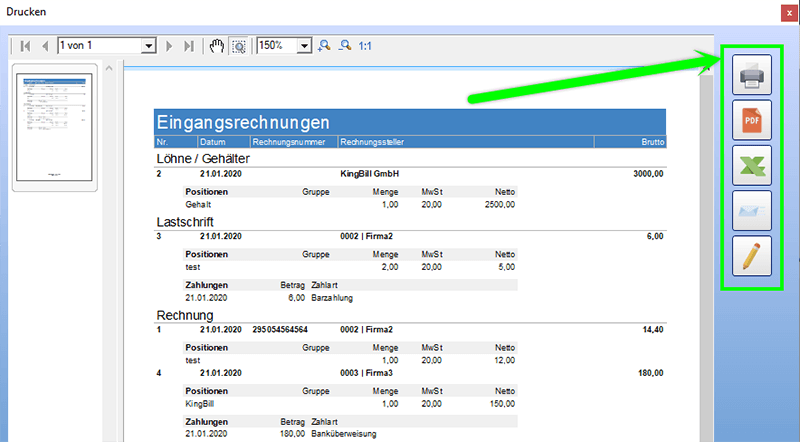Click the 'Banküberweisung' payment type
This screenshot has height=442, width=800.
(343, 434)
